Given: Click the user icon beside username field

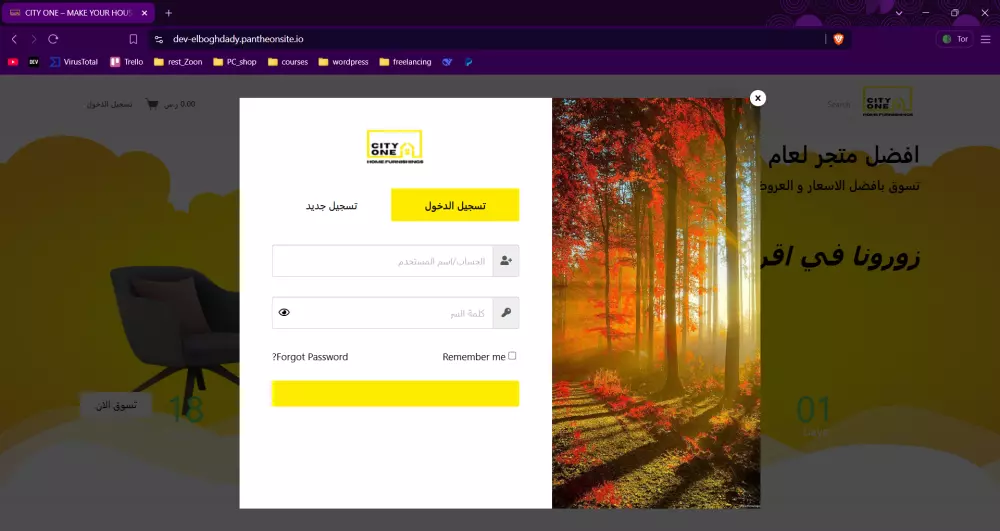Looking at the screenshot, I should (x=506, y=261).
